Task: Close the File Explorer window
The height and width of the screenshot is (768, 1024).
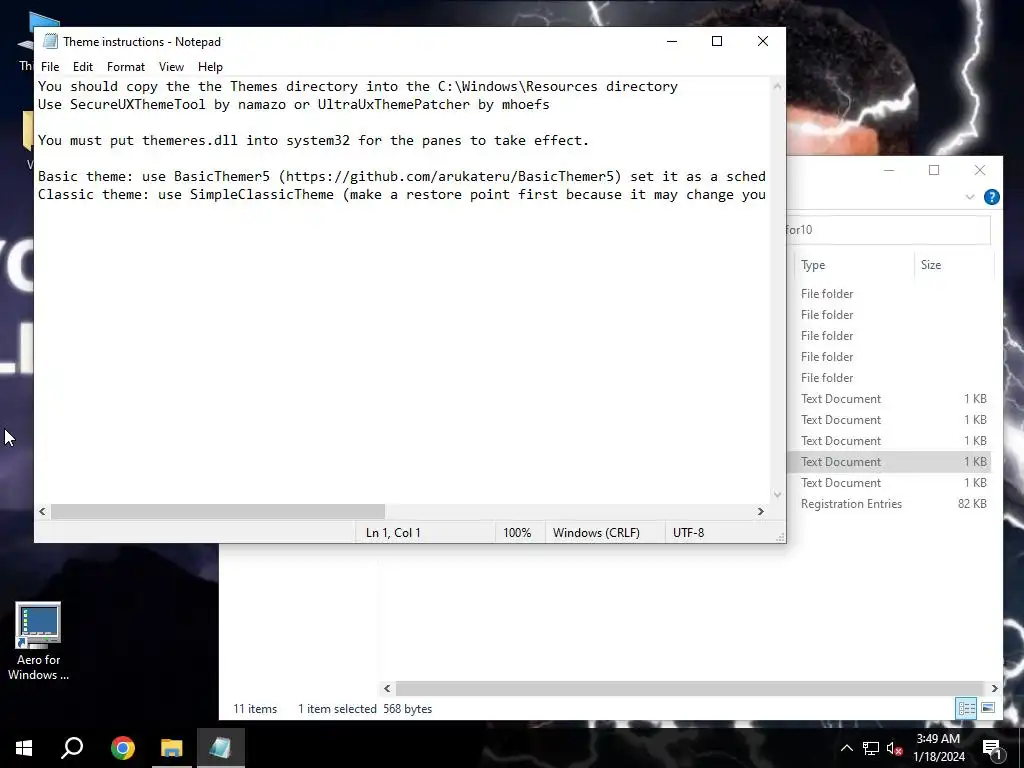Action: 980,170
